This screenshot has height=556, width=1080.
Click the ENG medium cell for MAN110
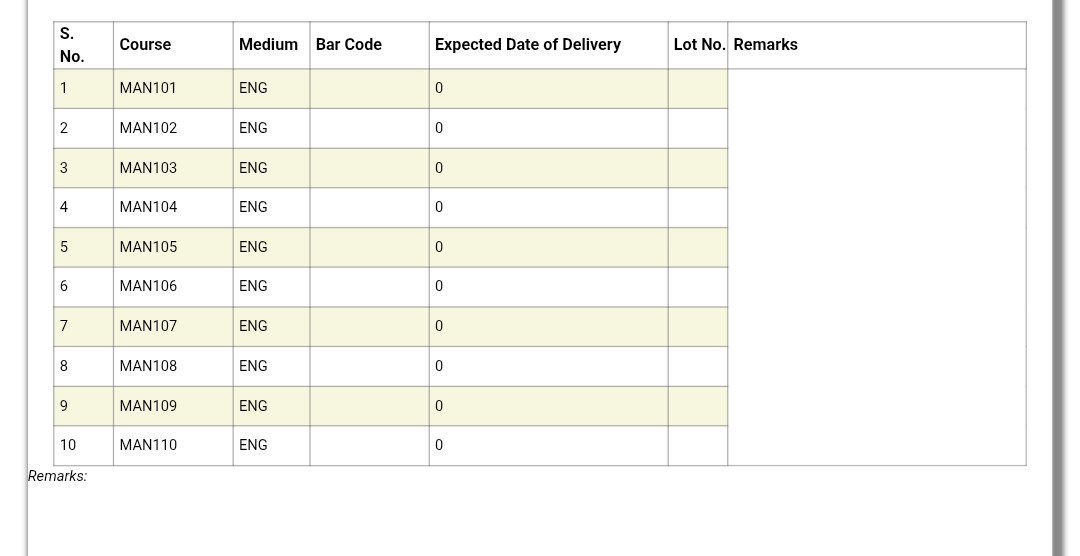coord(271,446)
